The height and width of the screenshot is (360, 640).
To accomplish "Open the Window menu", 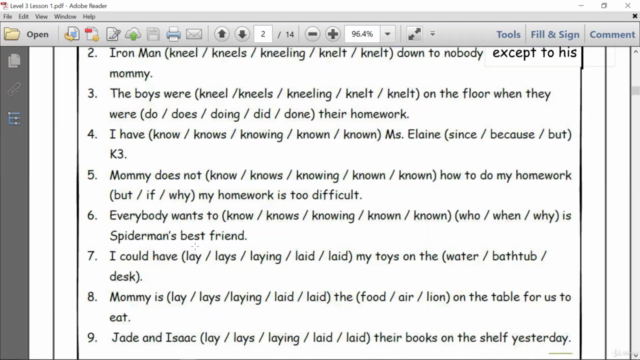I will point(65,17).
